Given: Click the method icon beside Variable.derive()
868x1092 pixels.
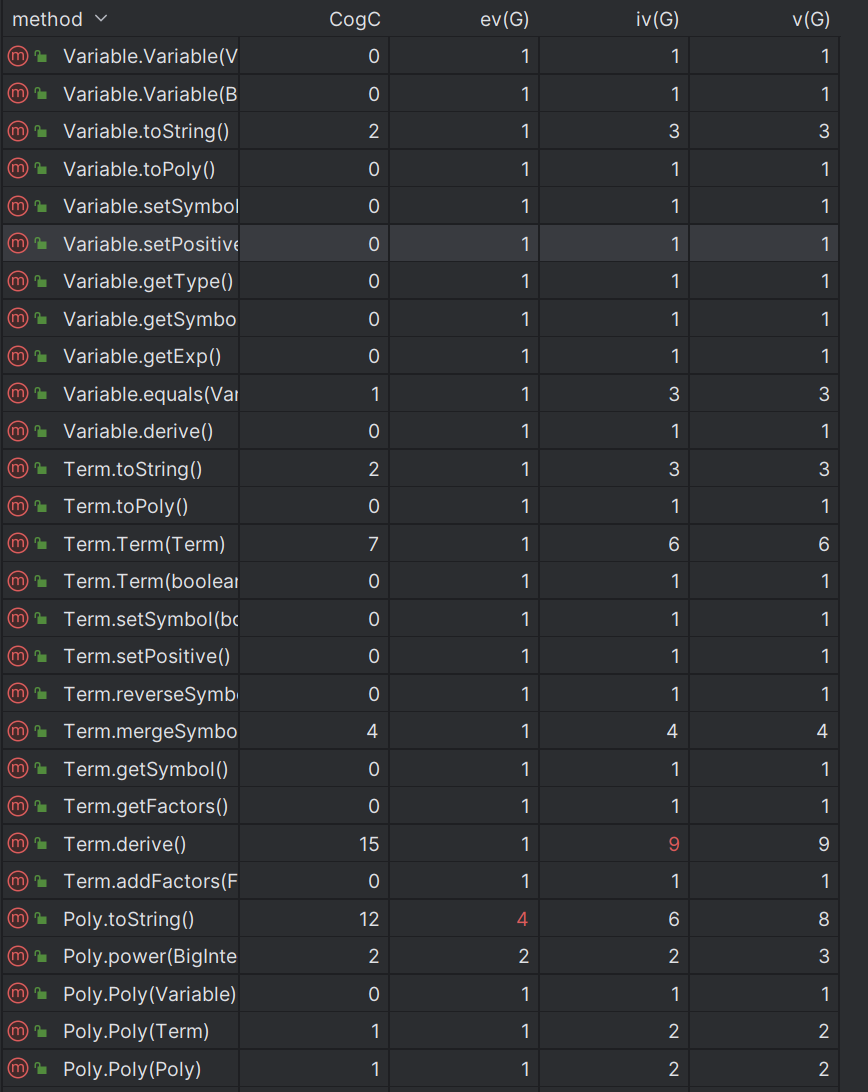Looking at the screenshot, I should point(17,431).
